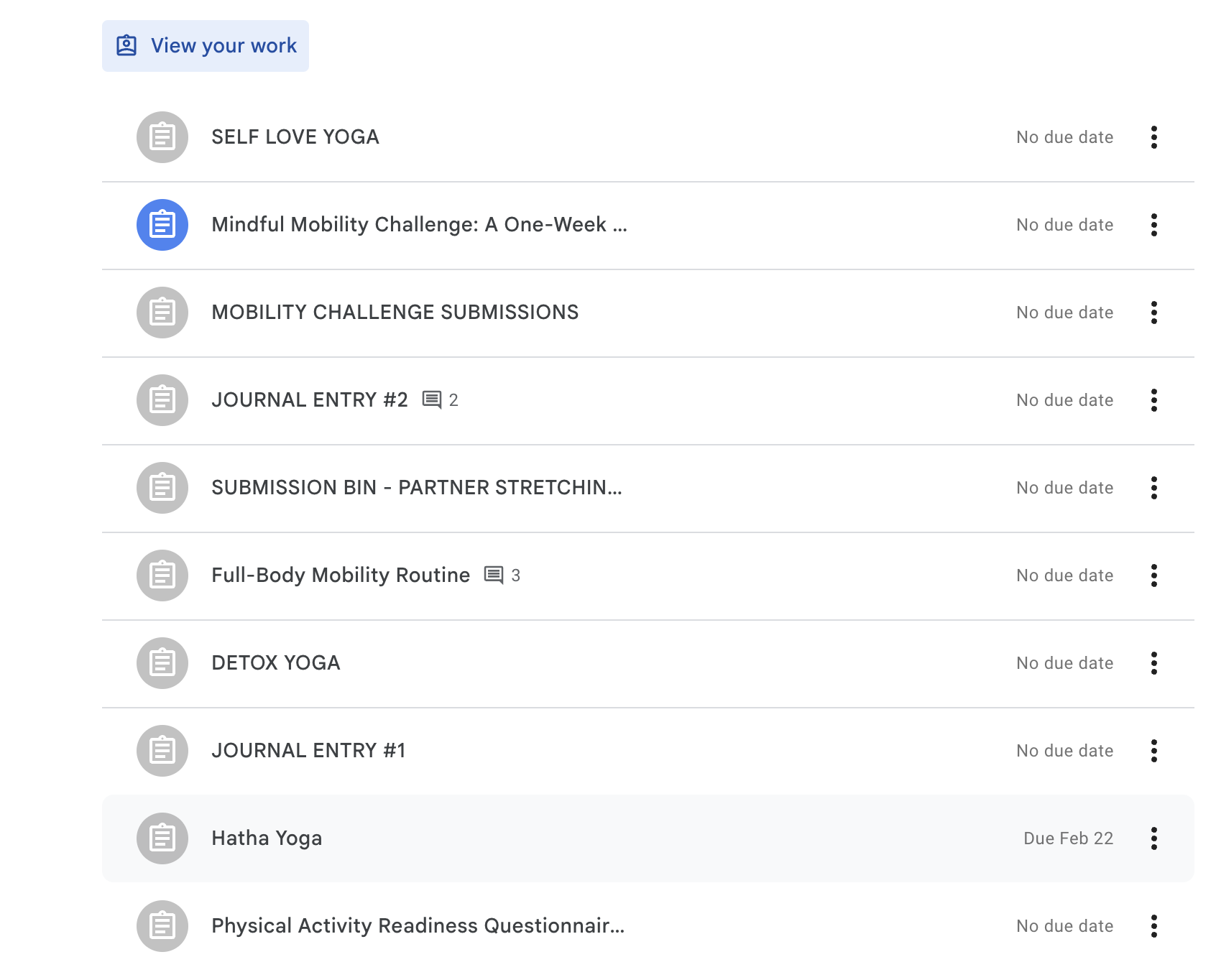Image resolution: width=1216 pixels, height=980 pixels.
Task: Click the blue Mindful Mobility Challenge assignment icon
Action: coord(162,225)
